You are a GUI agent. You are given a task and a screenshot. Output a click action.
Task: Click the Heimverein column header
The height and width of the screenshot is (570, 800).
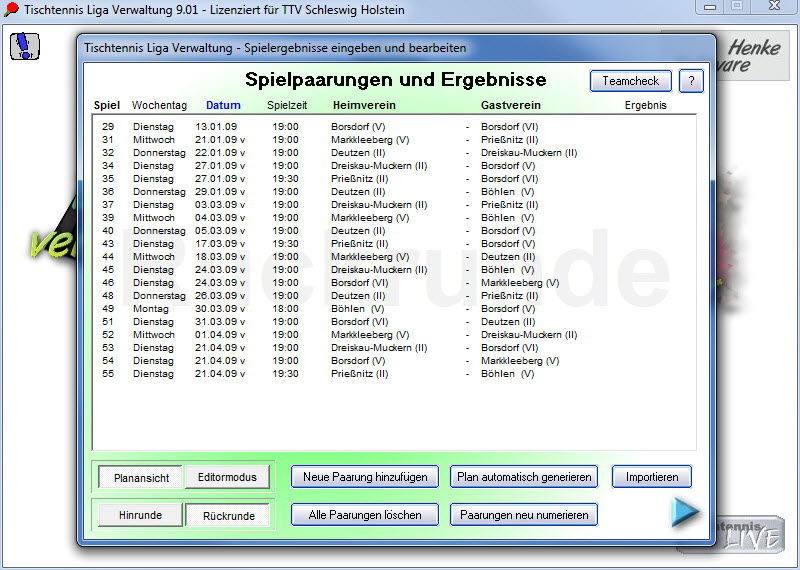(364, 105)
